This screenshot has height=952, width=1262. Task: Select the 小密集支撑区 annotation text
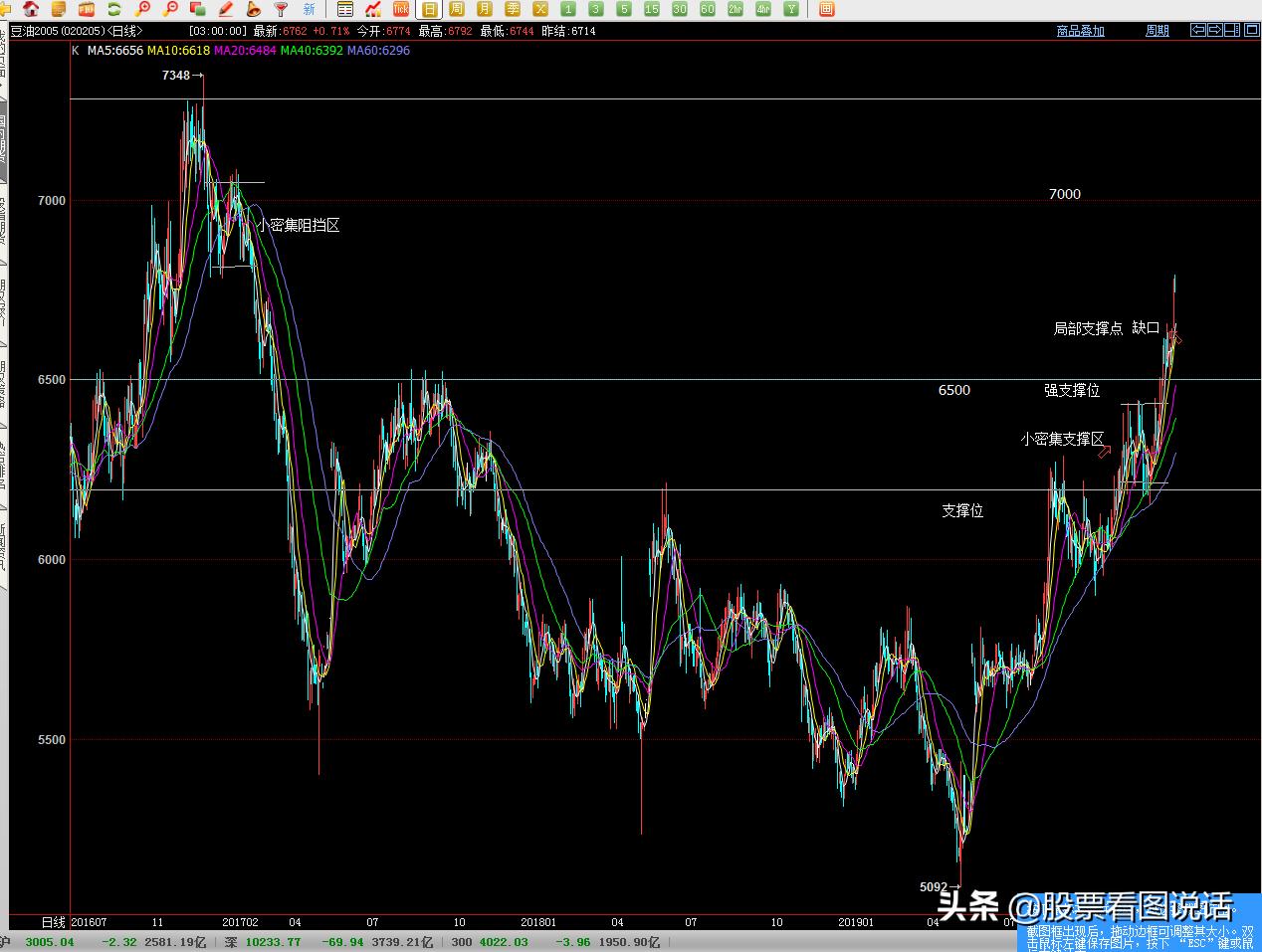pyautogui.click(x=1062, y=439)
